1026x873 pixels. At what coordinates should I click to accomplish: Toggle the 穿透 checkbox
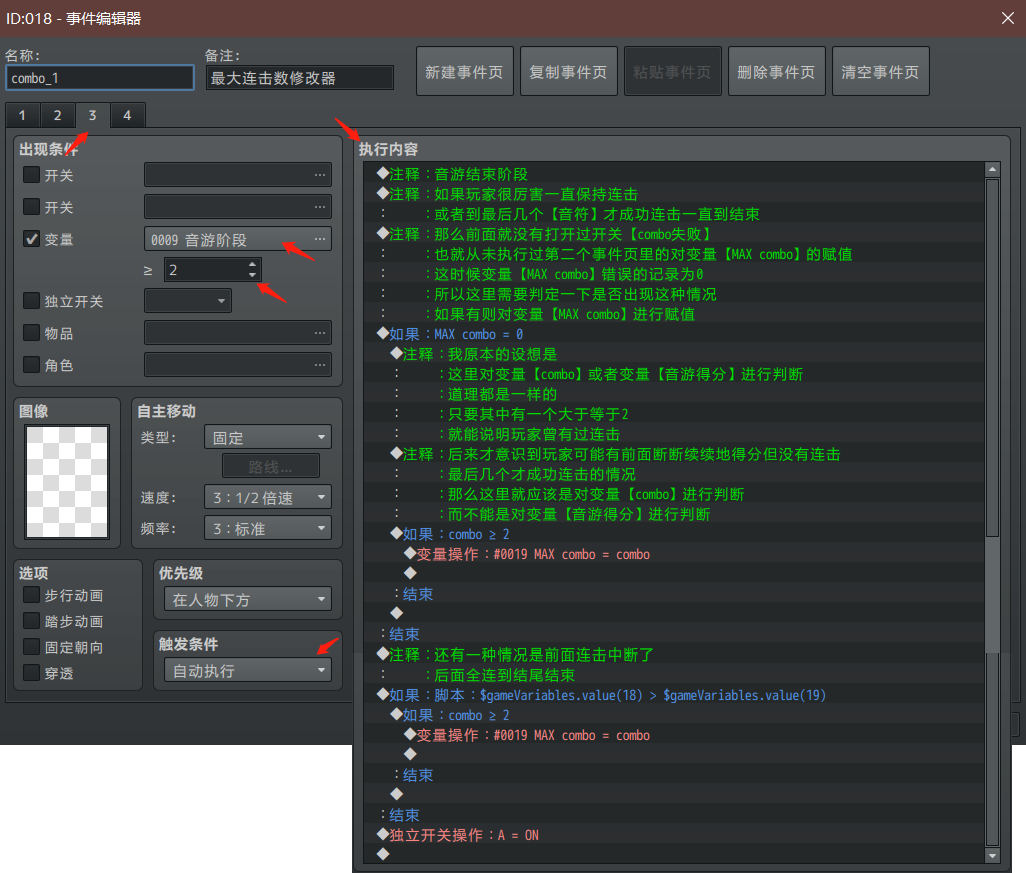pos(31,673)
